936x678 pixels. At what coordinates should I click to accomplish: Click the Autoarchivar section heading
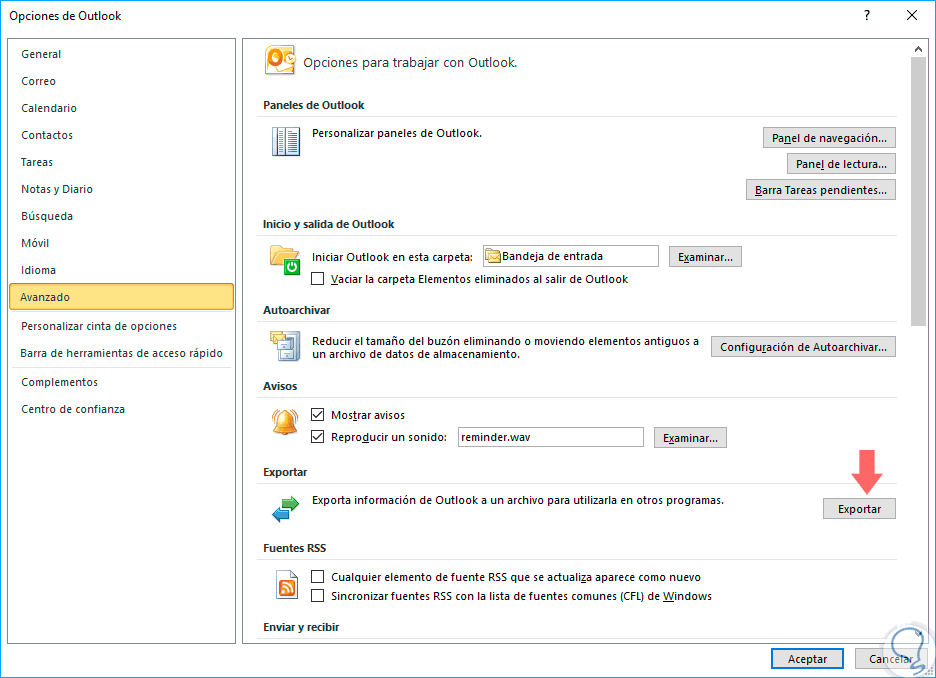point(297,310)
